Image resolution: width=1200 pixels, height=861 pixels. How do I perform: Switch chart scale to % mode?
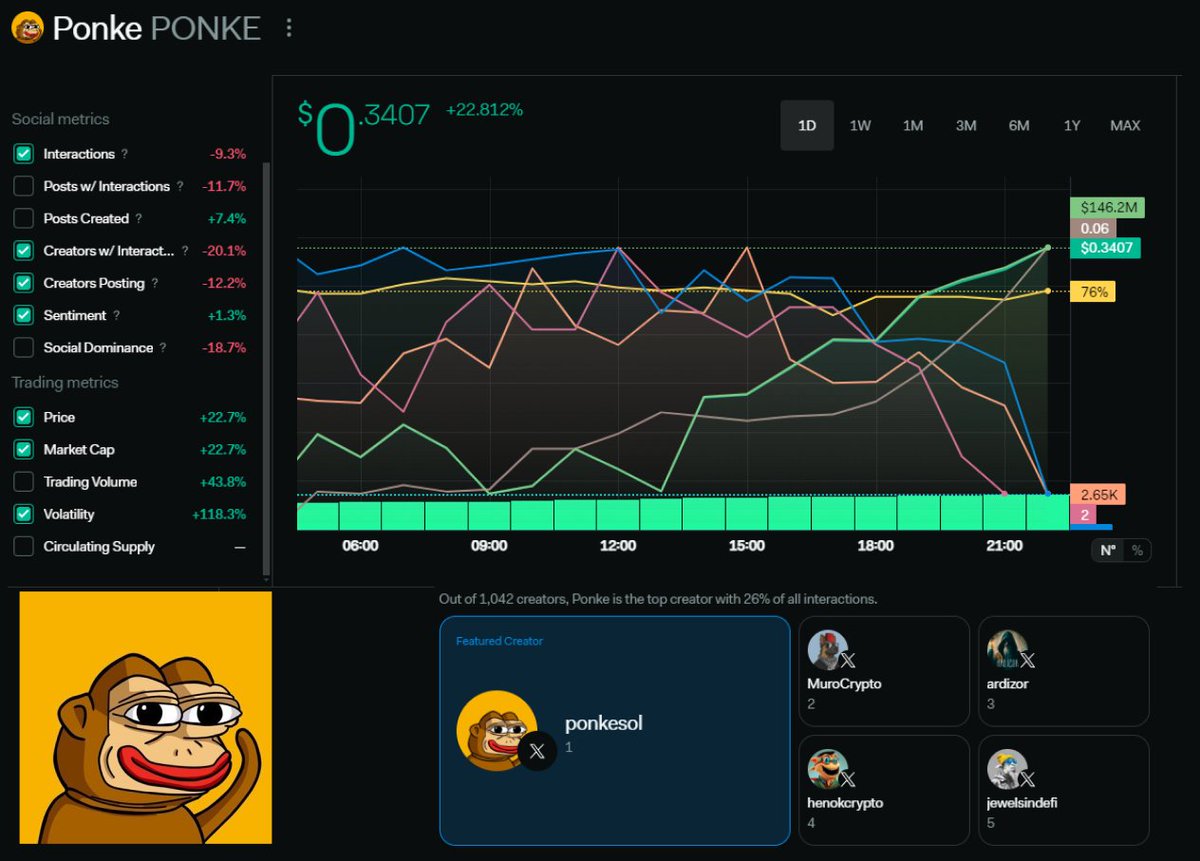[x=1137, y=550]
